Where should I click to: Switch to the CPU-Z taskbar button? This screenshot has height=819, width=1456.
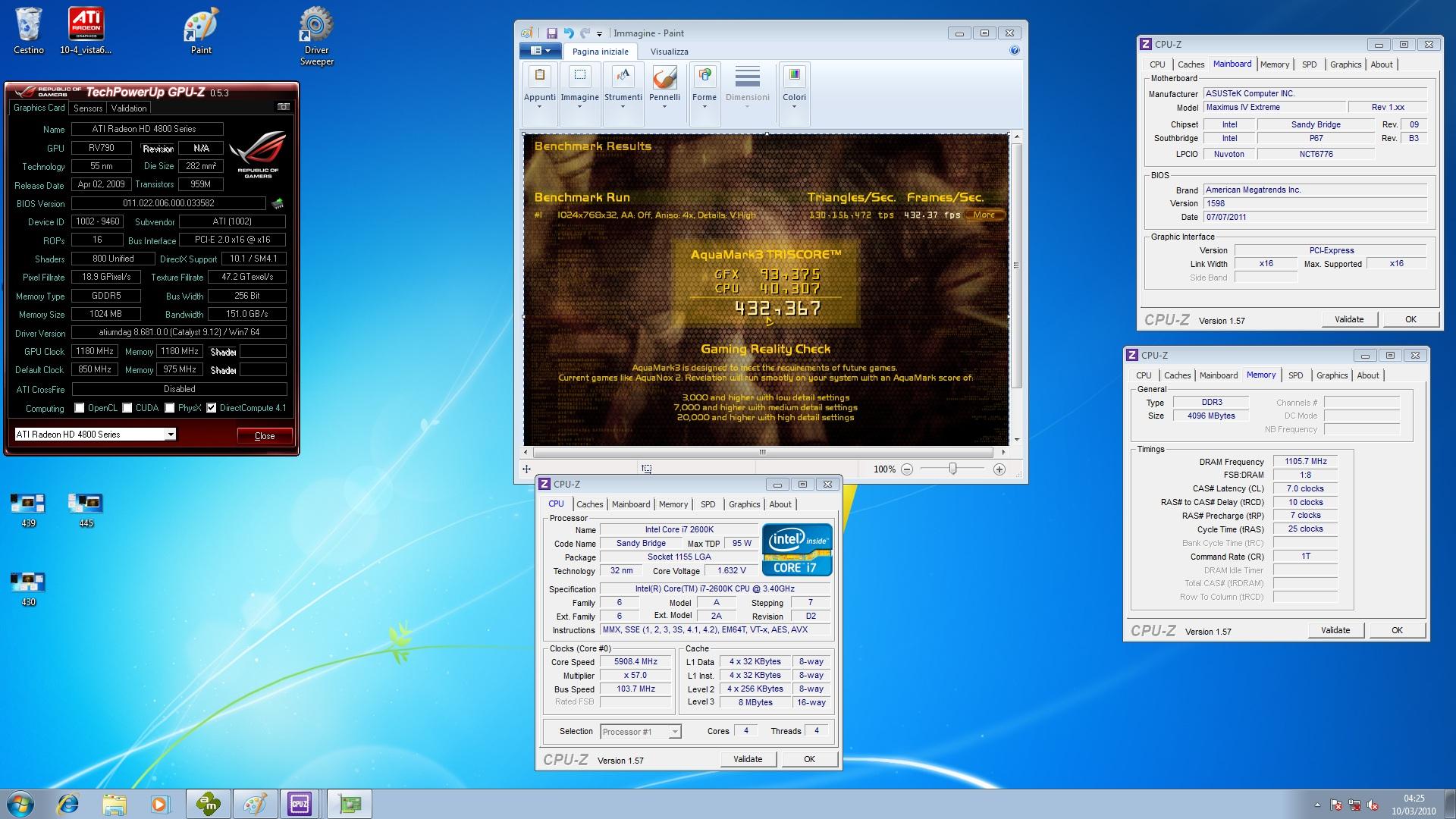300,804
